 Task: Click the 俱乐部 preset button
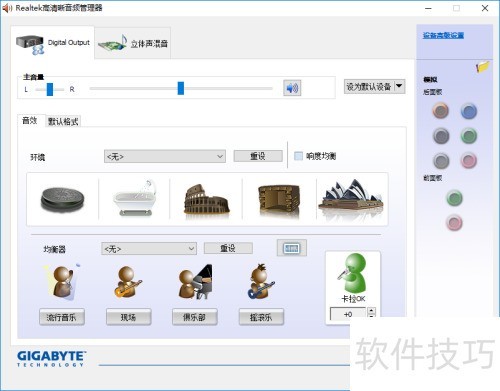click(195, 317)
